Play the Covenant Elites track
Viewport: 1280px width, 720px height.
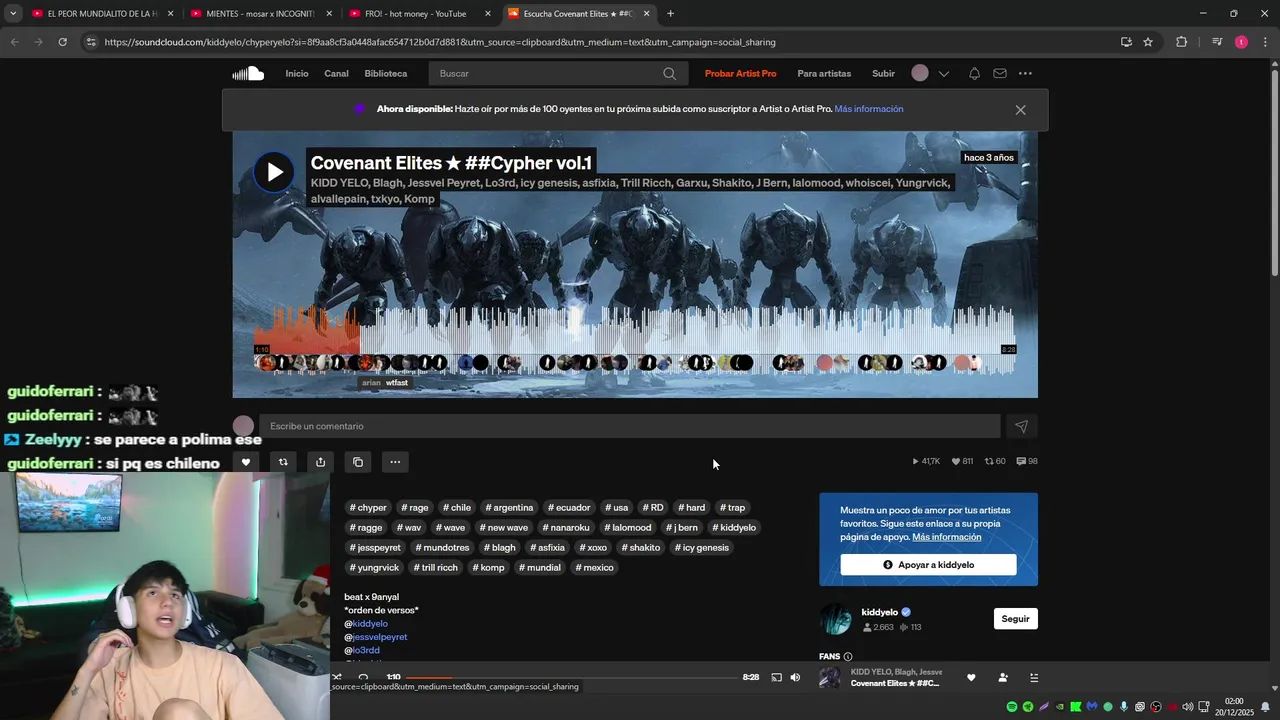[273, 172]
